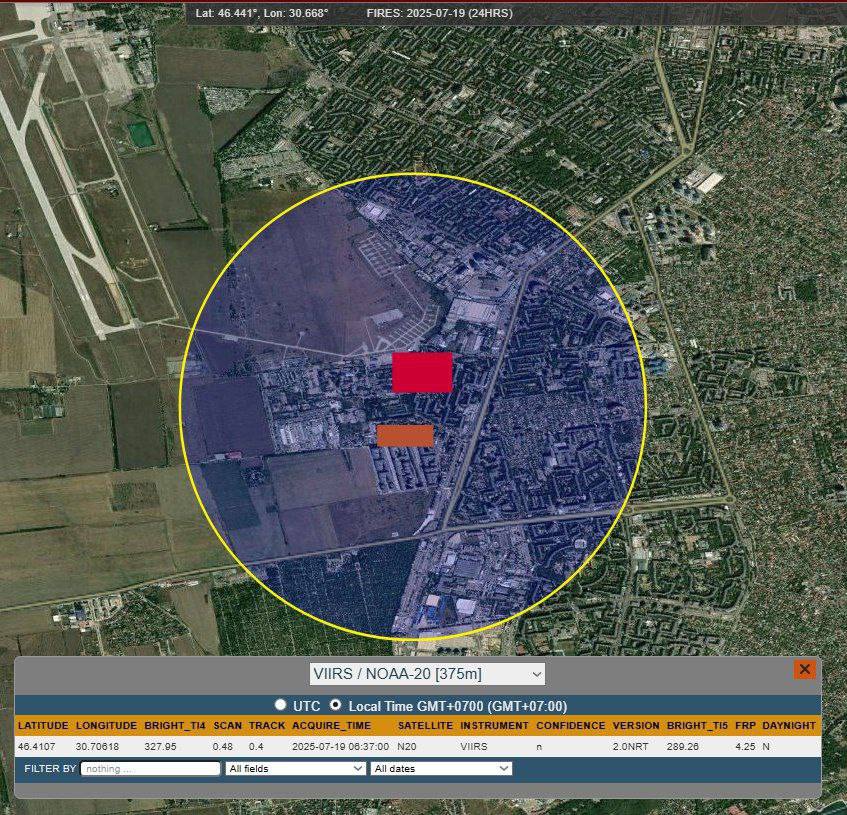Sort by the ACQUIRE_TIME column header

pos(331,725)
